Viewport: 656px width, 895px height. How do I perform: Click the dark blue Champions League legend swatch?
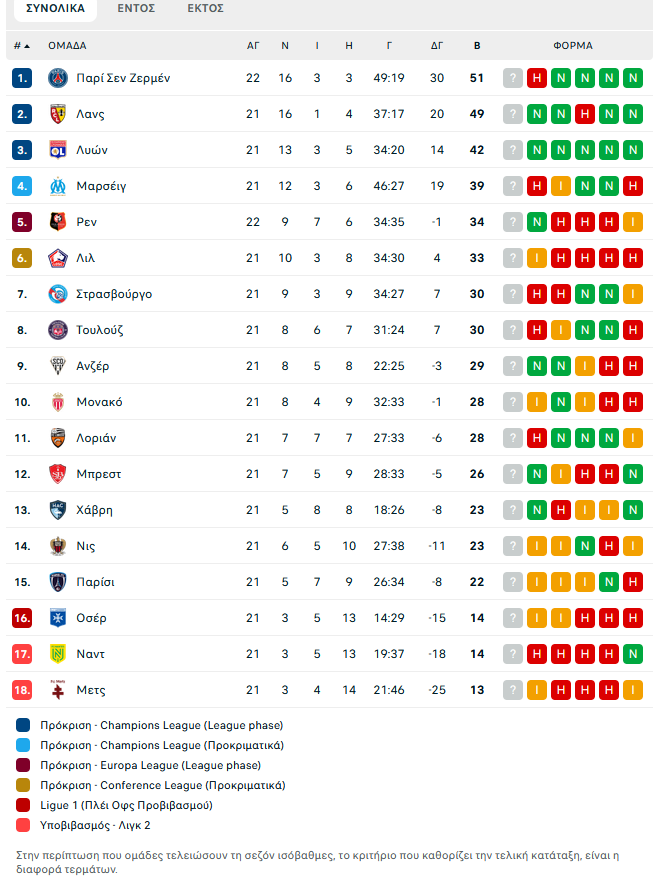click(23, 725)
